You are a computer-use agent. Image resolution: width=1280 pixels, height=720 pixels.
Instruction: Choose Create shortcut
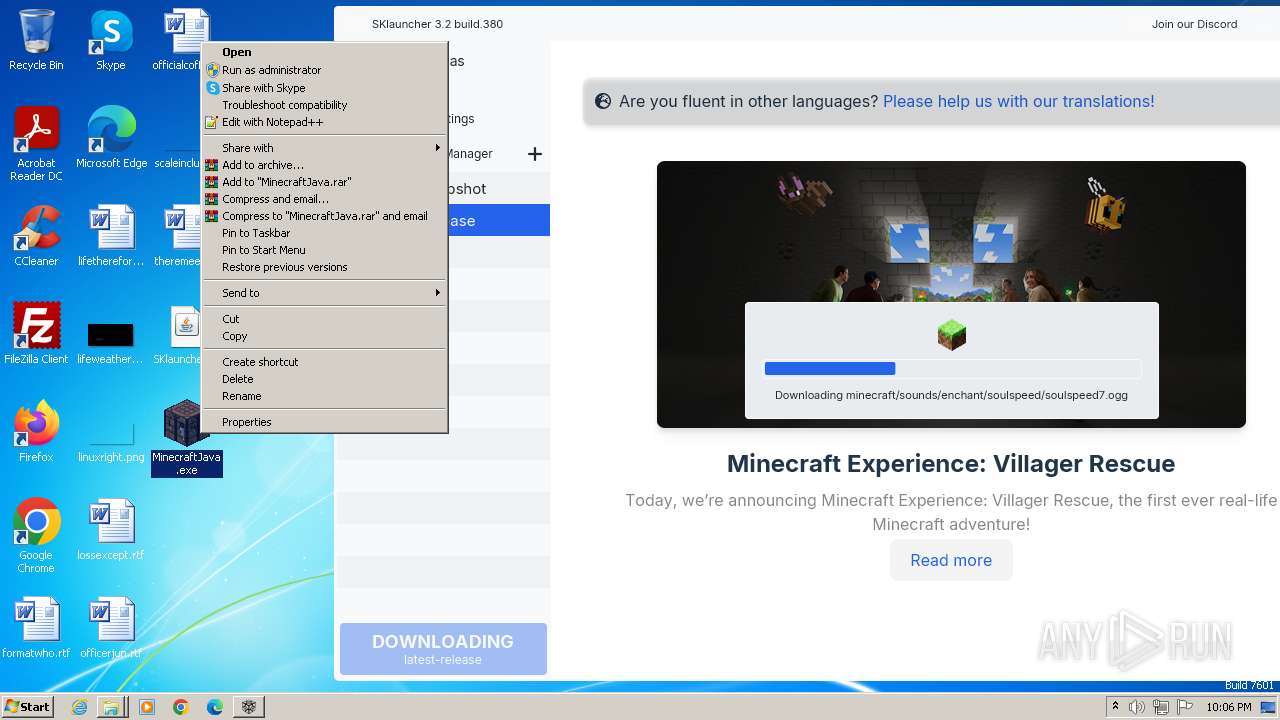click(325, 362)
